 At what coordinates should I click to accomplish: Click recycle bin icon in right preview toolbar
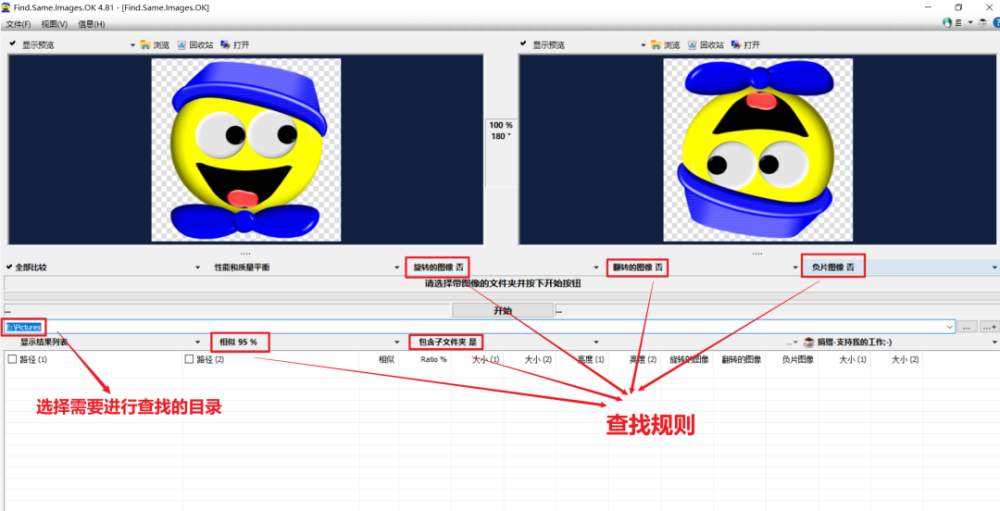[x=692, y=45]
